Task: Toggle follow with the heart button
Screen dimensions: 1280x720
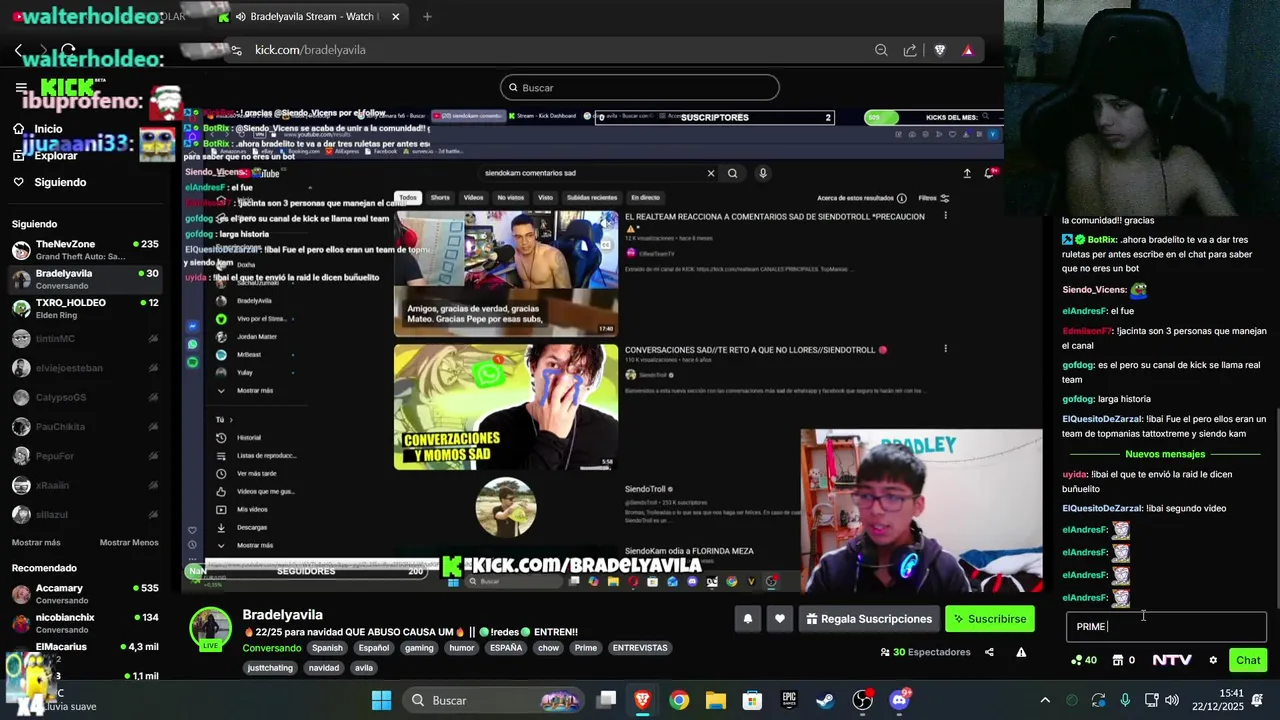Action: coord(780,619)
